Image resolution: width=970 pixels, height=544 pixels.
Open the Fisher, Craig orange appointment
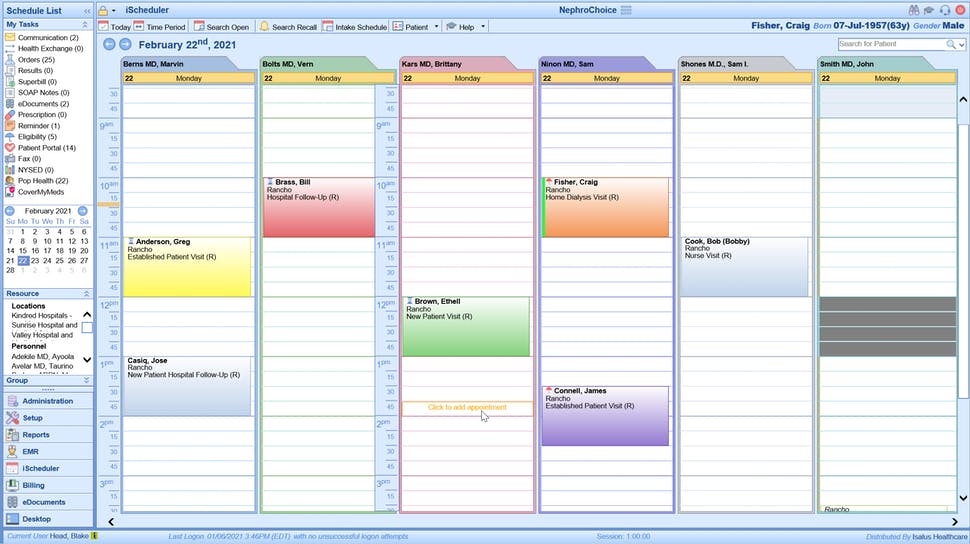[x=605, y=207]
